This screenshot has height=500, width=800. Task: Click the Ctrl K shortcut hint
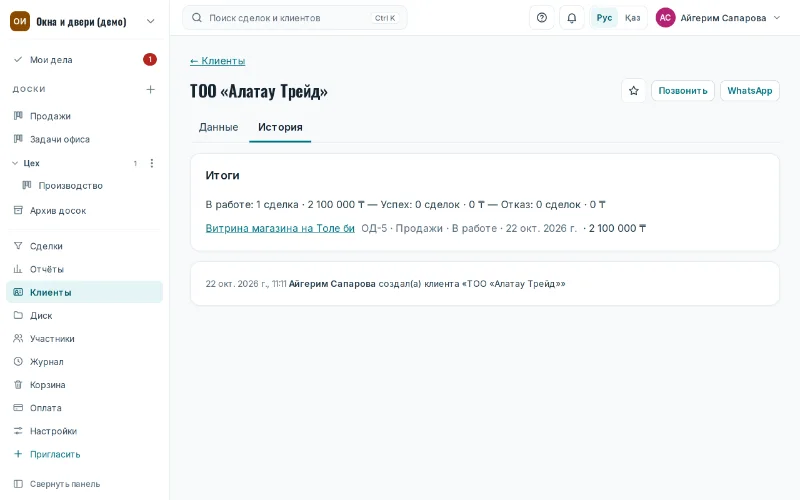(385, 18)
